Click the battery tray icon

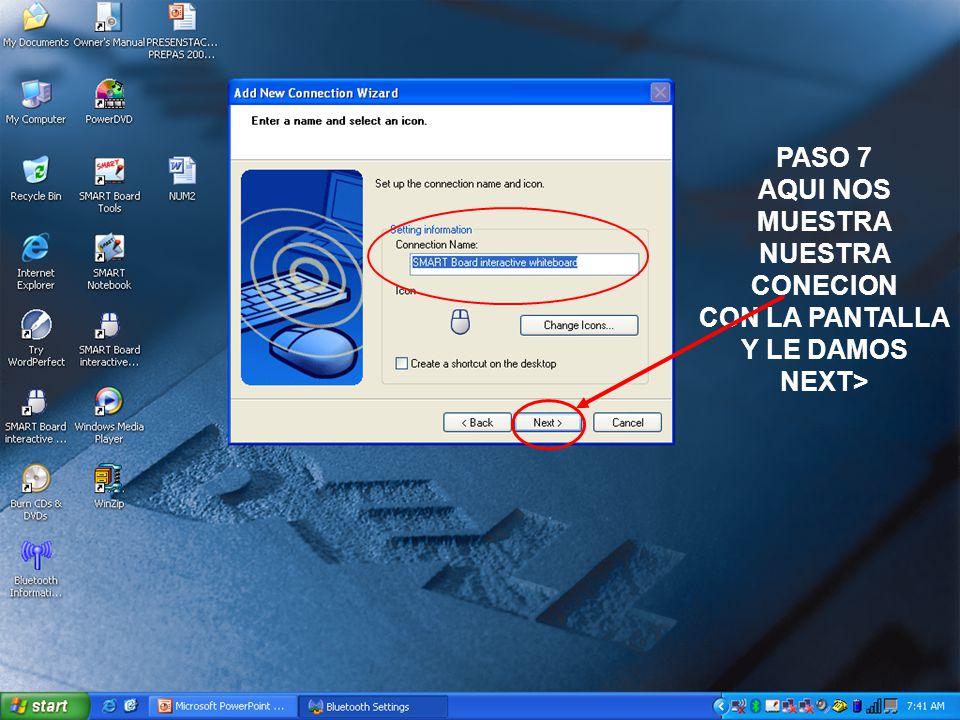[857, 706]
